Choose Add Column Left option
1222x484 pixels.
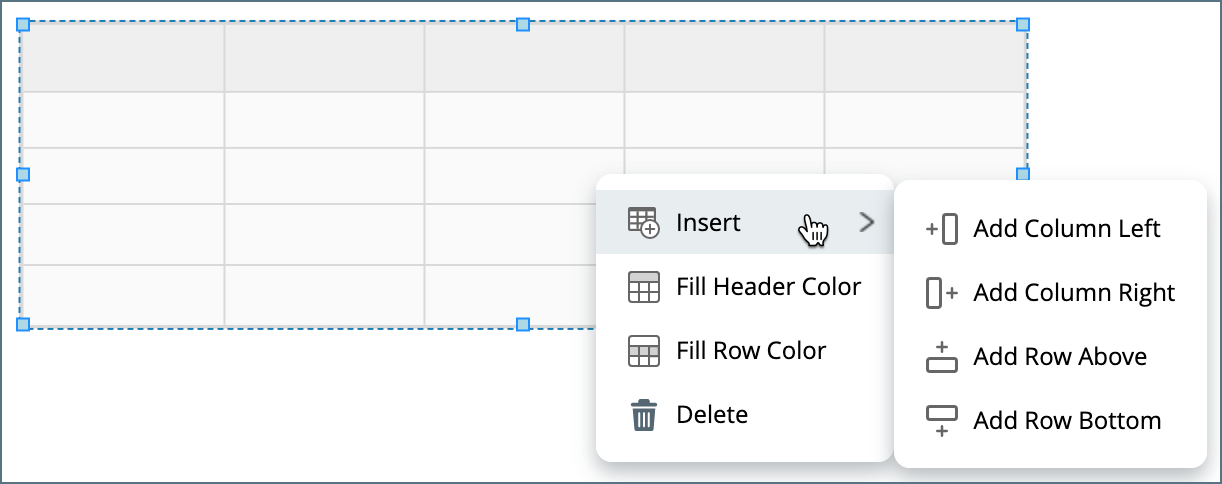[x=1066, y=229]
